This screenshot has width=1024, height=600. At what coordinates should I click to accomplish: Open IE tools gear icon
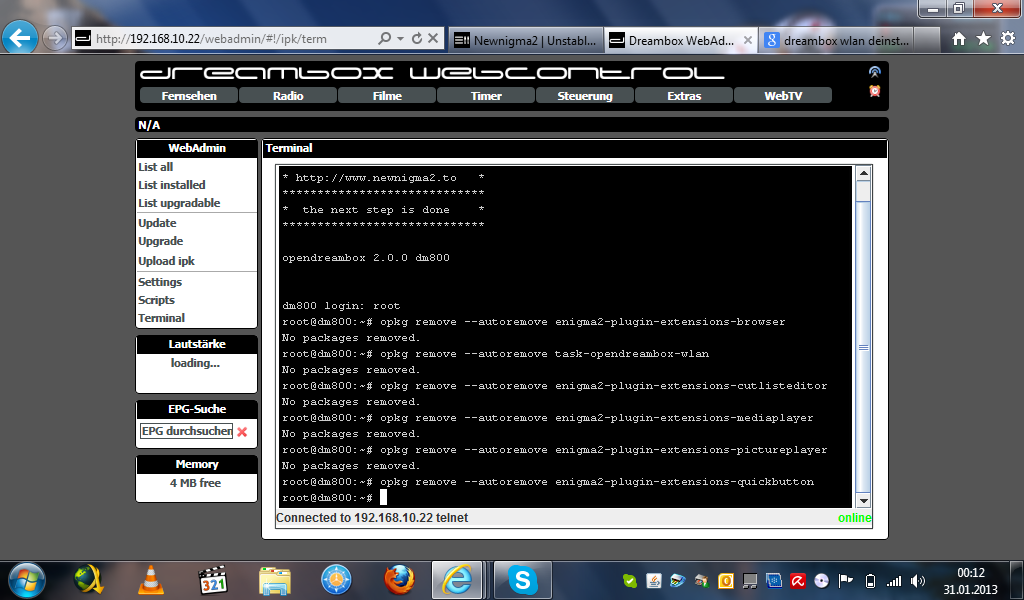point(1006,38)
